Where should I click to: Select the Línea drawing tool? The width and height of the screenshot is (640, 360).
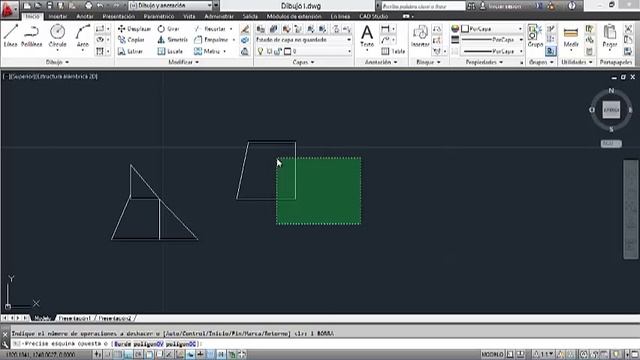(11, 36)
